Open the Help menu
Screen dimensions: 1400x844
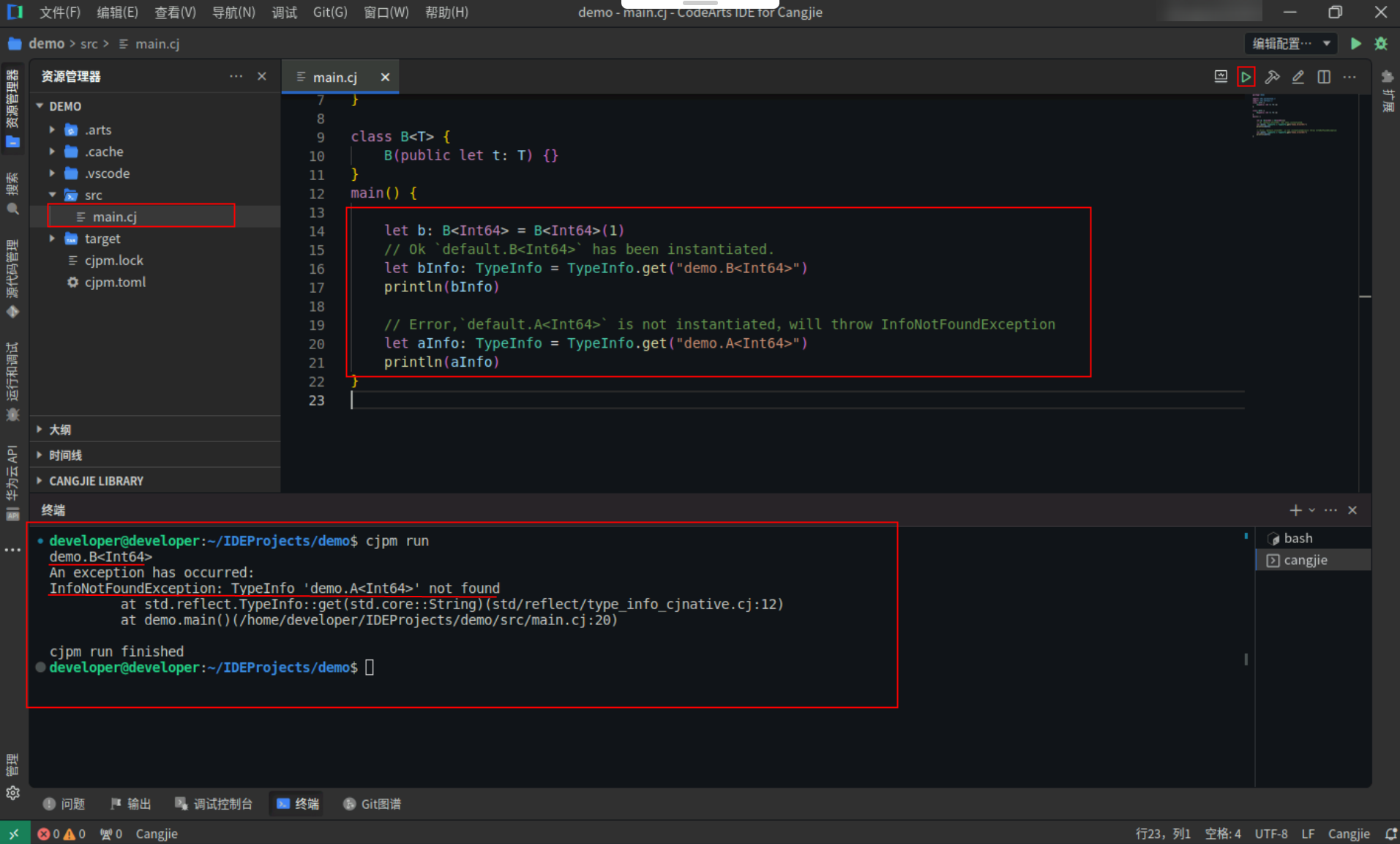[446, 12]
